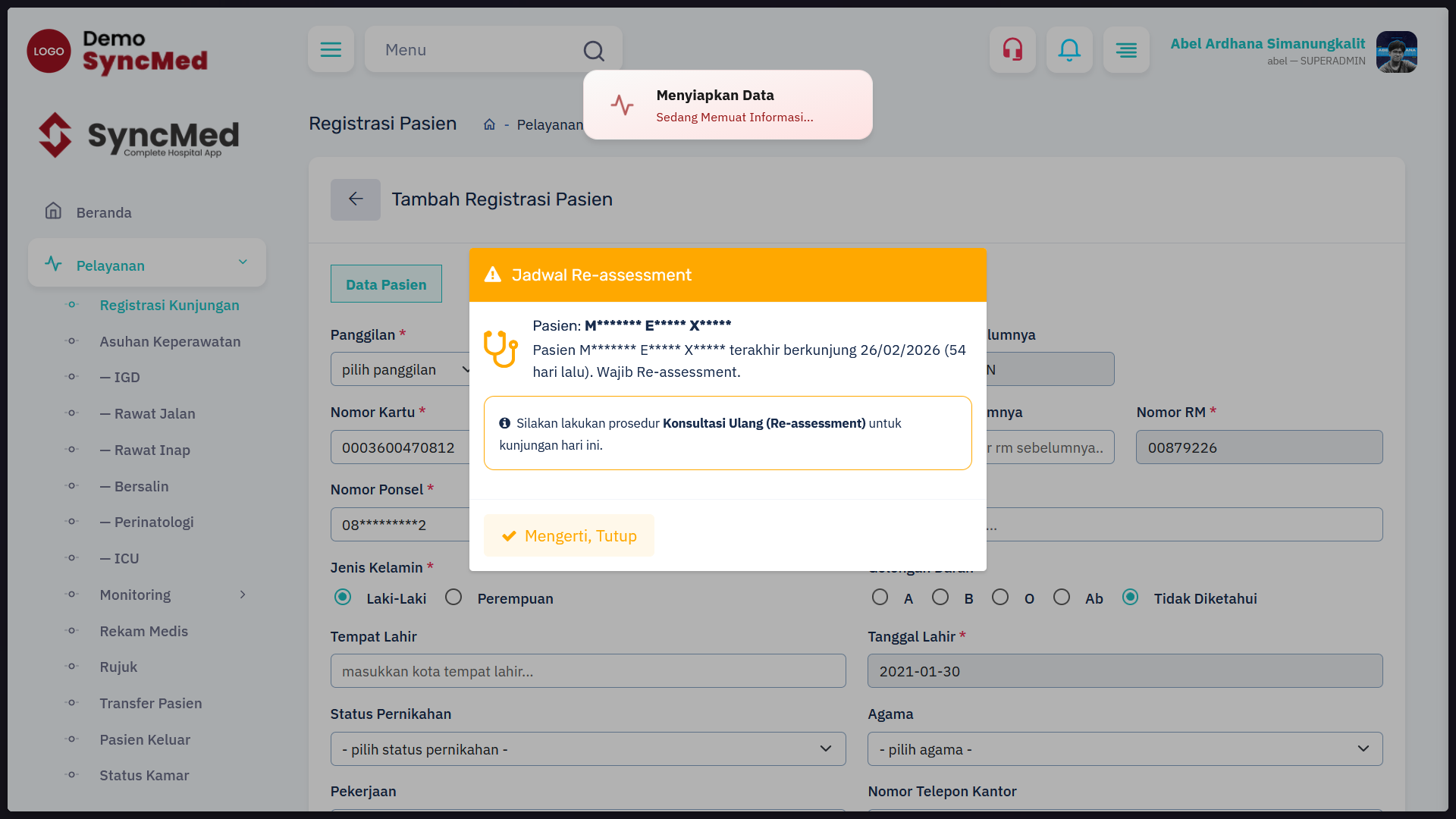The height and width of the screenshot is (819, 1456).
Task: Click the rm sebelumnya input field
Action: coord(1050,447)
